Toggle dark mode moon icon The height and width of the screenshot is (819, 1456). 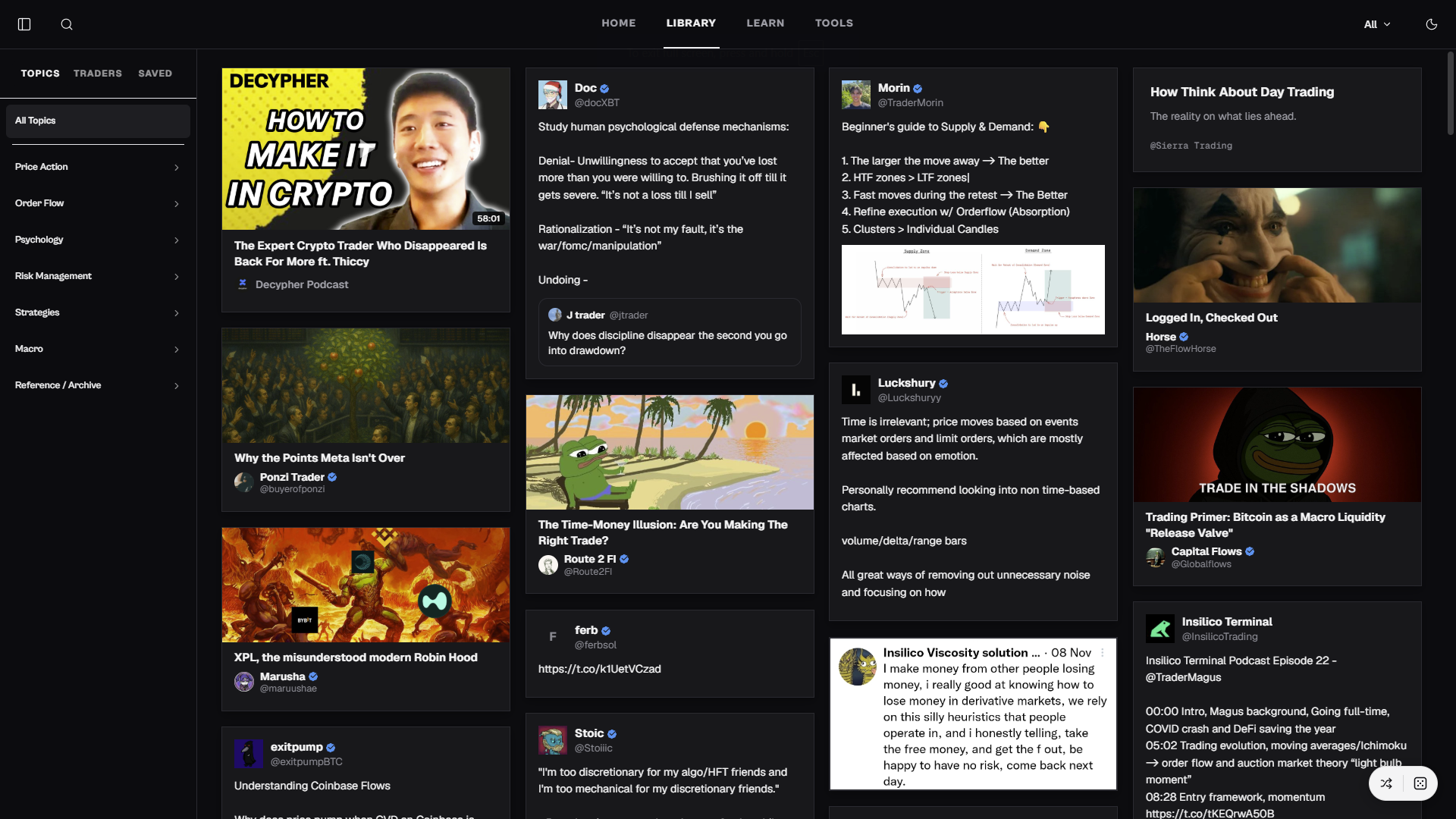1431,24
